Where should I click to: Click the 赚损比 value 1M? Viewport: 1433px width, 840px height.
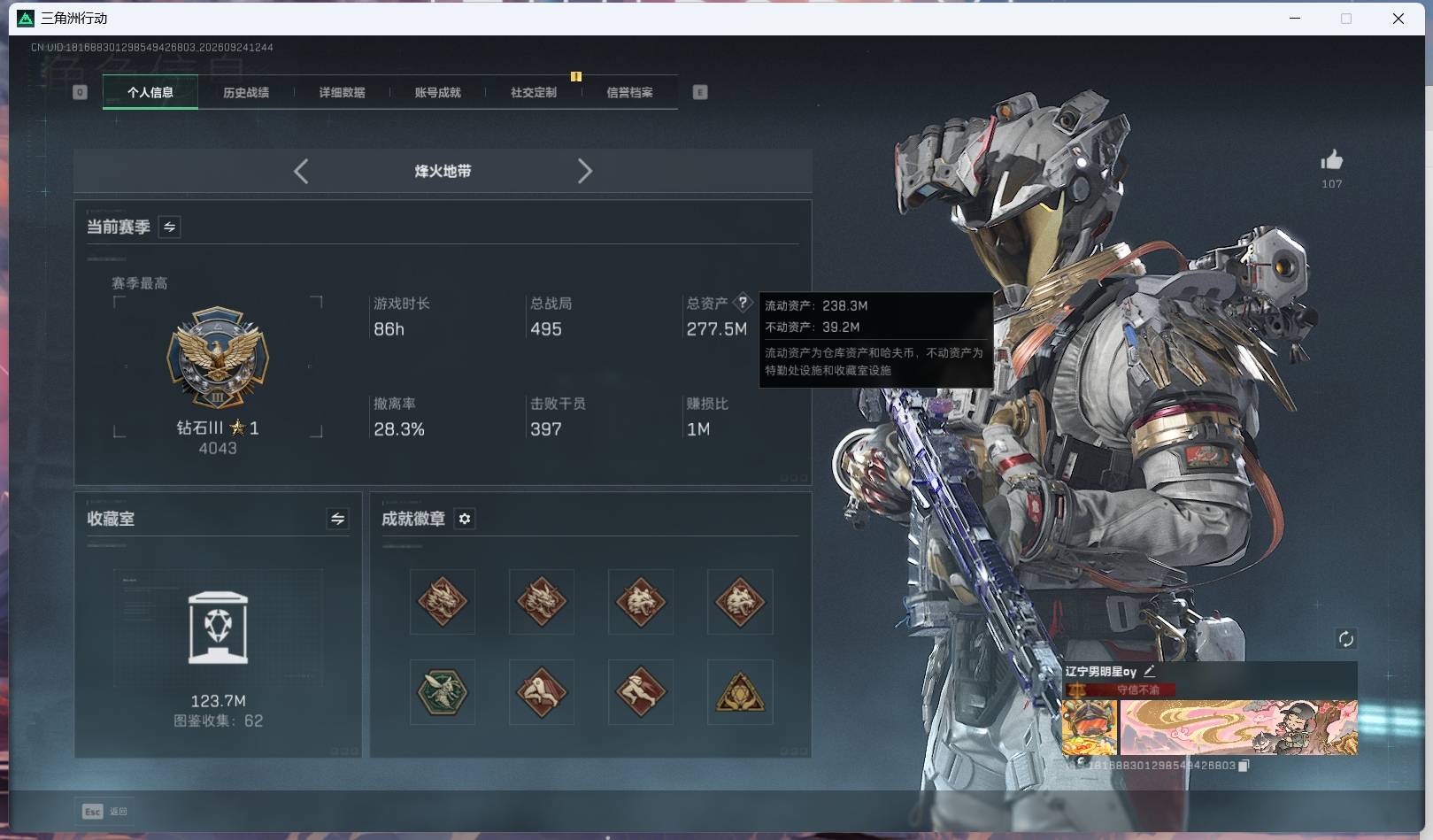point(698,429)
